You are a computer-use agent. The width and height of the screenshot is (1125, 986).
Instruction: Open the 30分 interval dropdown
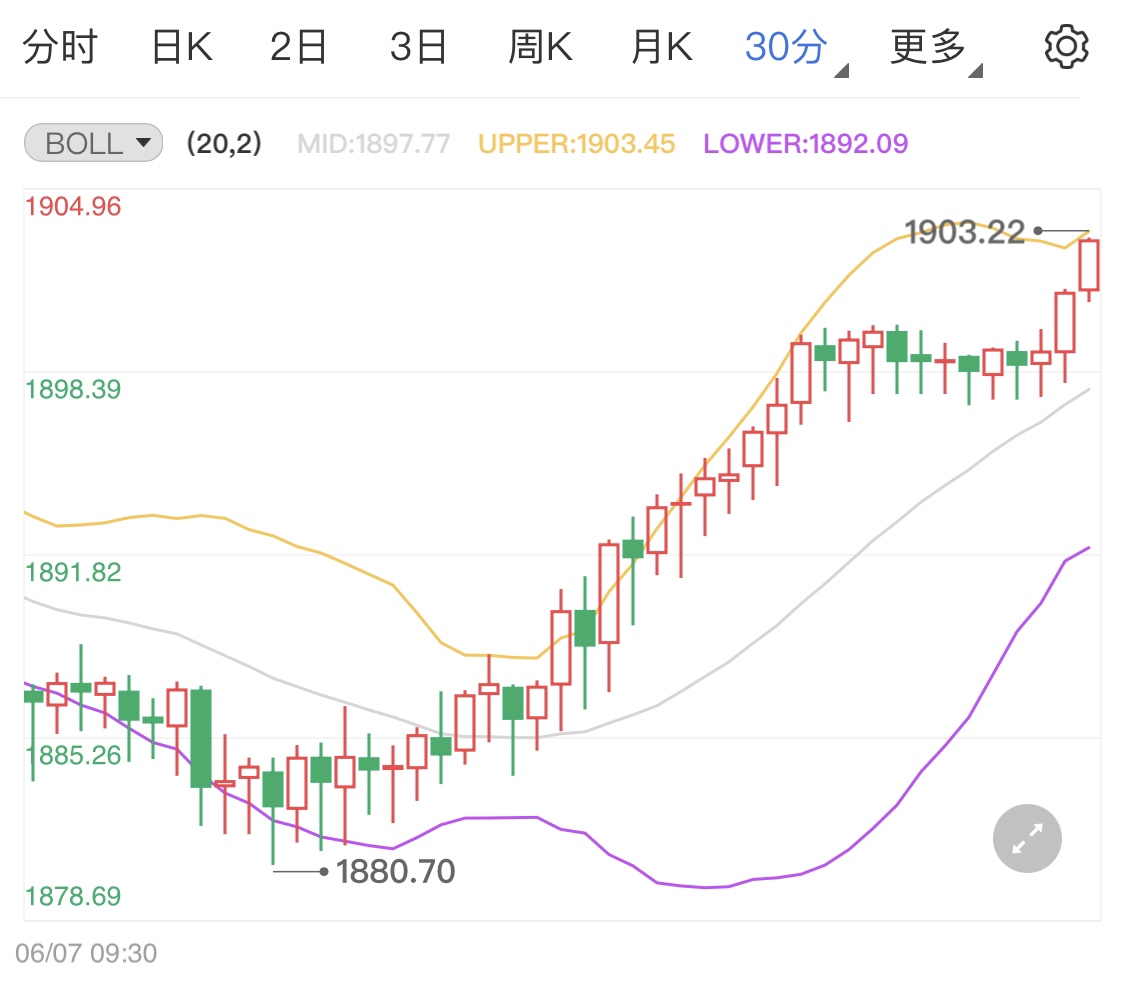[x=796, y=49]
